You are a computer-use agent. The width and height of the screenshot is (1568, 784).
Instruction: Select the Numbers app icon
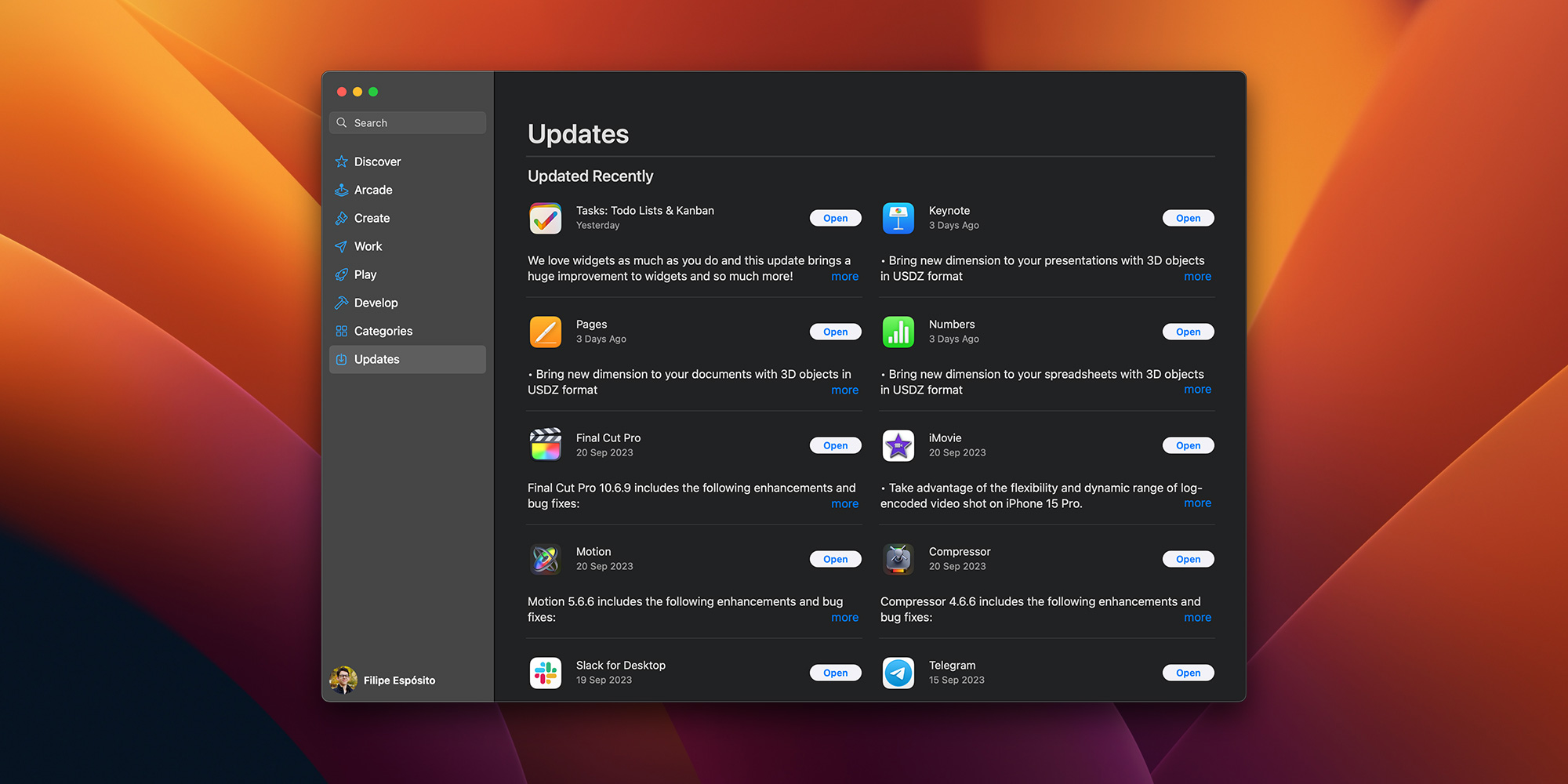(898, 332)
